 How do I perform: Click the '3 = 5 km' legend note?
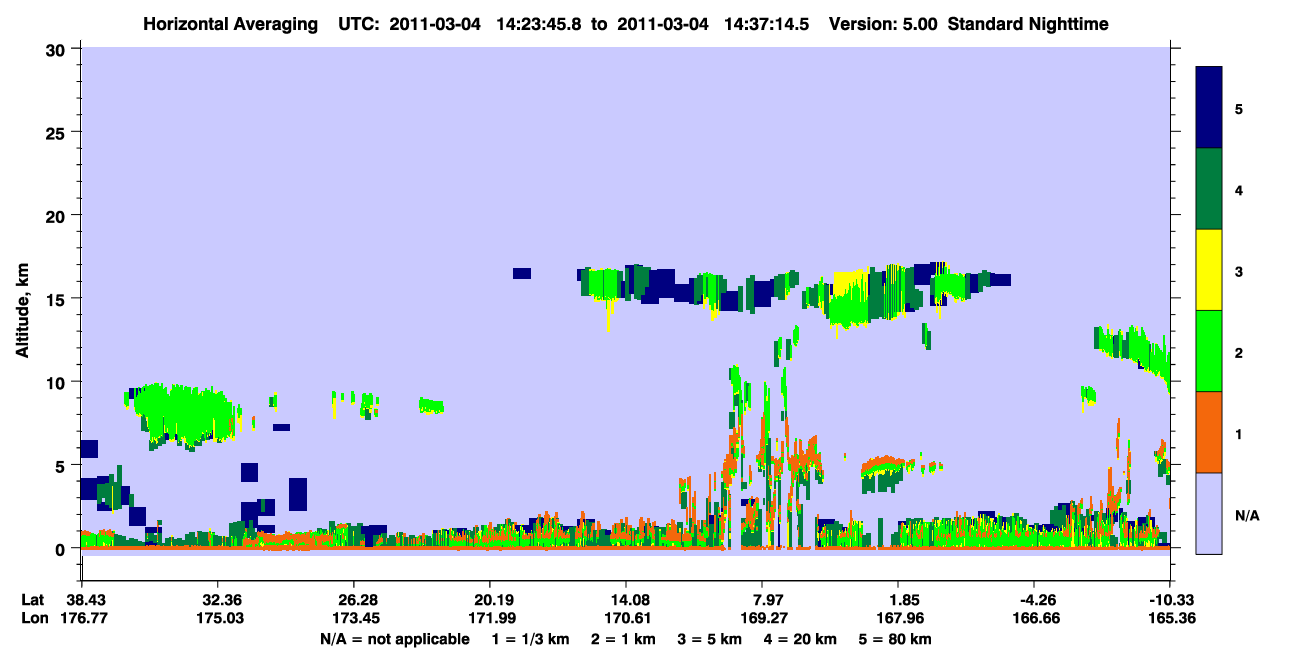[709, 639]
